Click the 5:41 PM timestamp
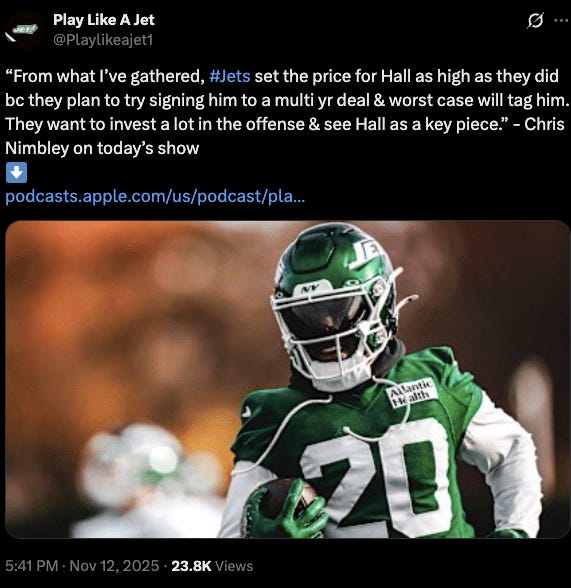 pyautogui.click(x=31, y=566)
